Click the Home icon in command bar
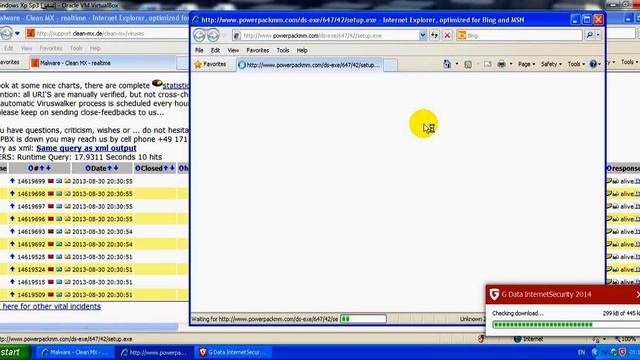The width and height of the screenshot is (640, 360). 447,64
